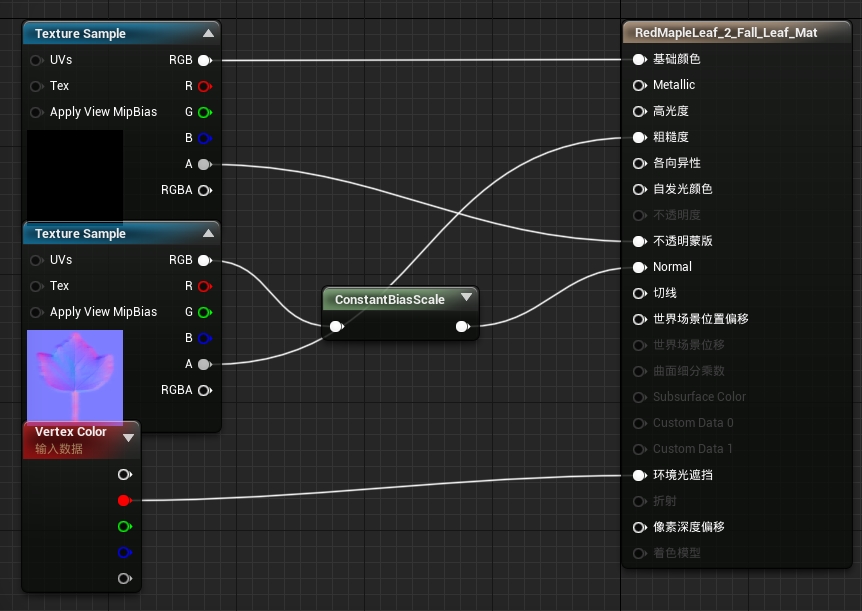Viewport: 862px width, 611px height.
Task: Click the red R output pin of the black-preview Texture Sample
Action: pyautogui.click(x=205, y=86)
